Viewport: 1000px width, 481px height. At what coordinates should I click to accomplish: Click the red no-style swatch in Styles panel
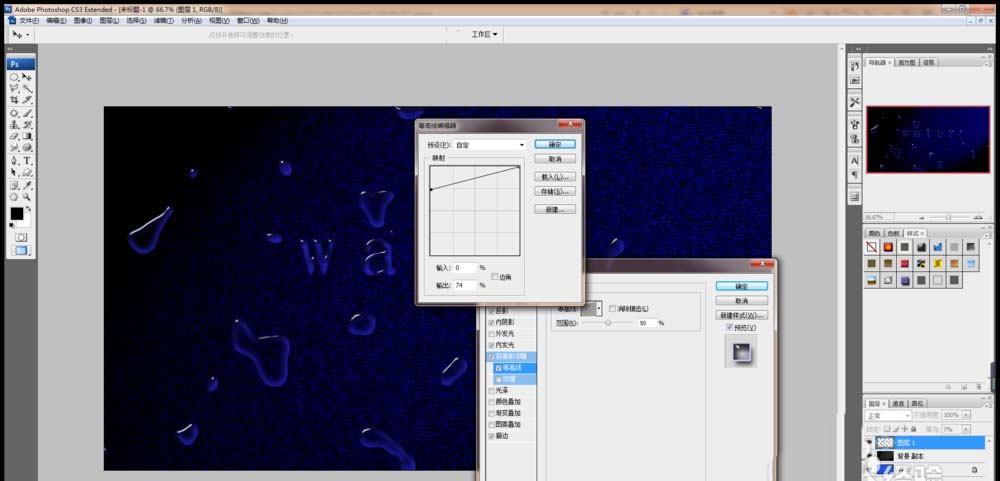(x=872, y=246)
